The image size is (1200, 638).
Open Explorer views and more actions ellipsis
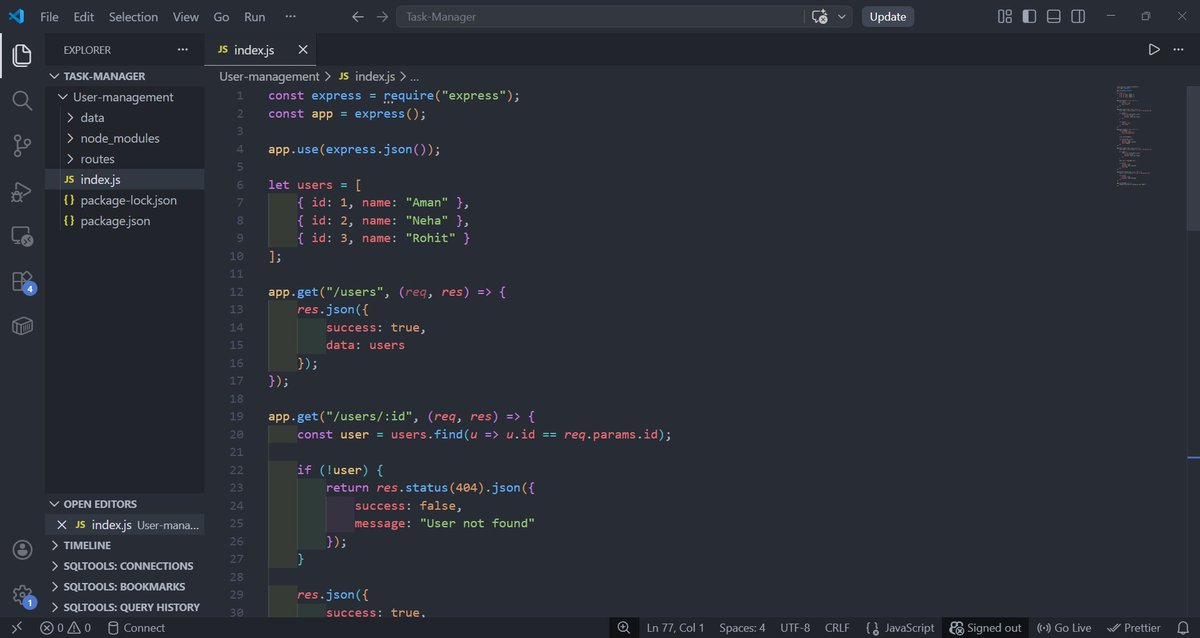[182, 49]
